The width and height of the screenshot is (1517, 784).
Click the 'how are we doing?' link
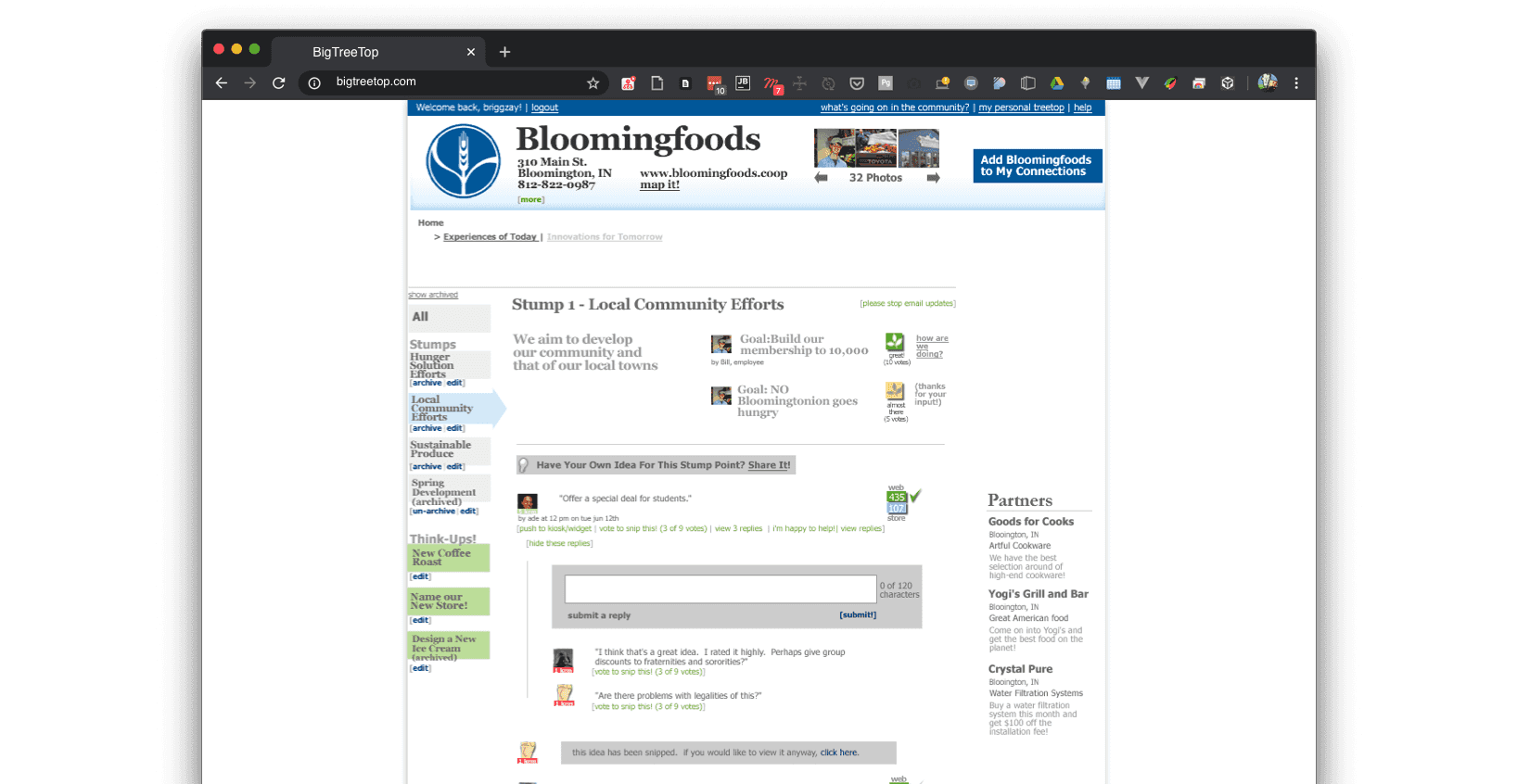click(932, 346)
